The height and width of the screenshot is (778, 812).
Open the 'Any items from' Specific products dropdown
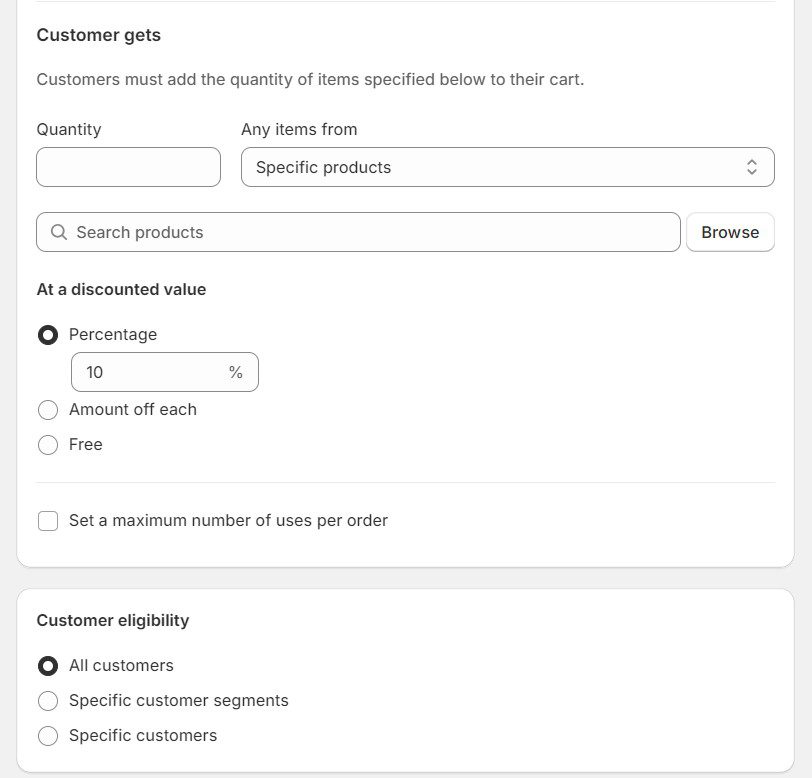pos(507,167)
